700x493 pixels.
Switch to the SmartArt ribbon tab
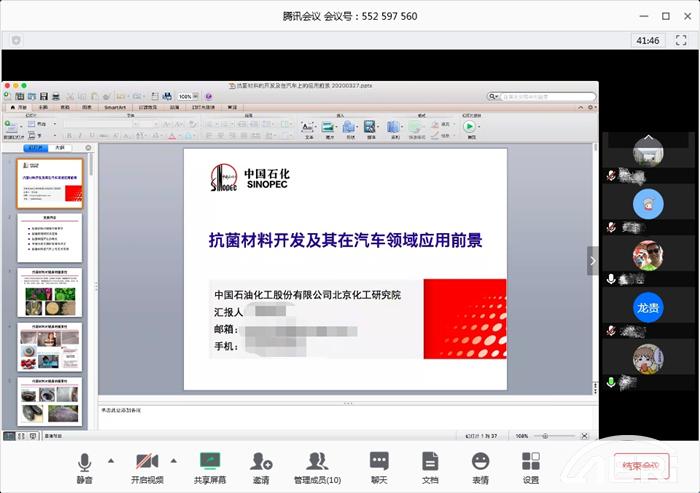(115, 107)
